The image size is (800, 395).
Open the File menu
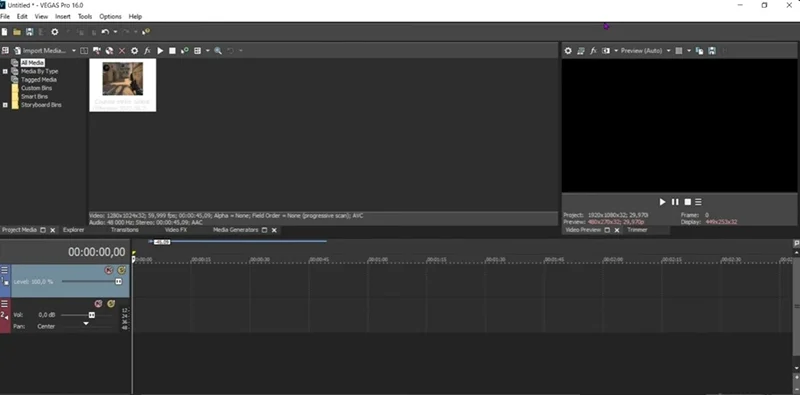[x=5, y=16]
